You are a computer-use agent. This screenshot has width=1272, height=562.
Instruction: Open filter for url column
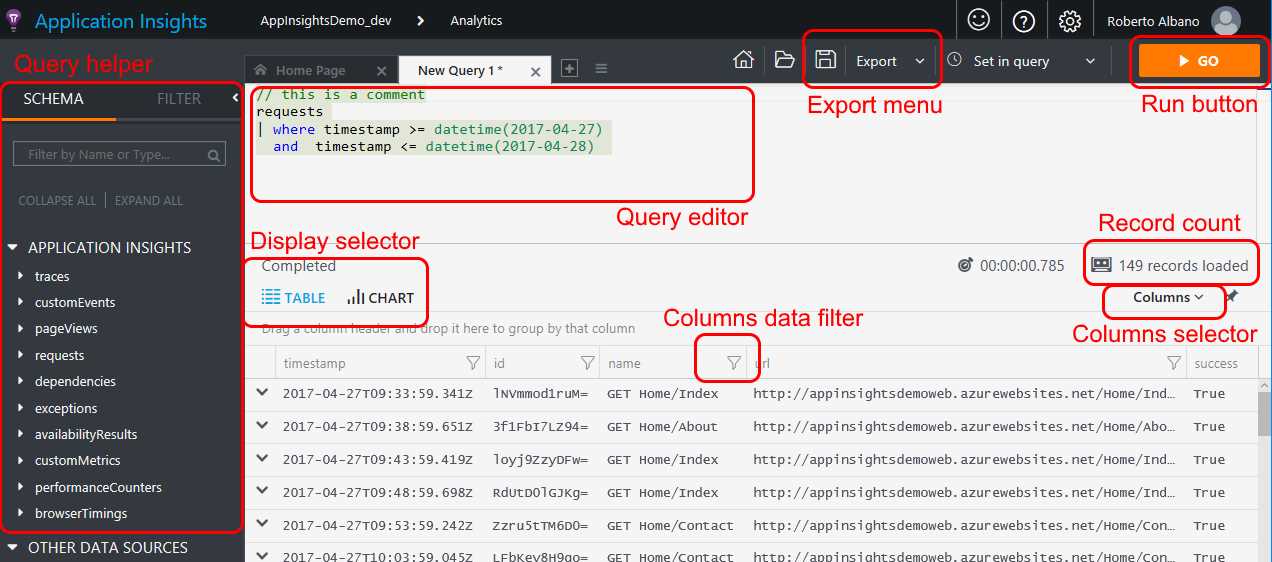coord(1174,363)
